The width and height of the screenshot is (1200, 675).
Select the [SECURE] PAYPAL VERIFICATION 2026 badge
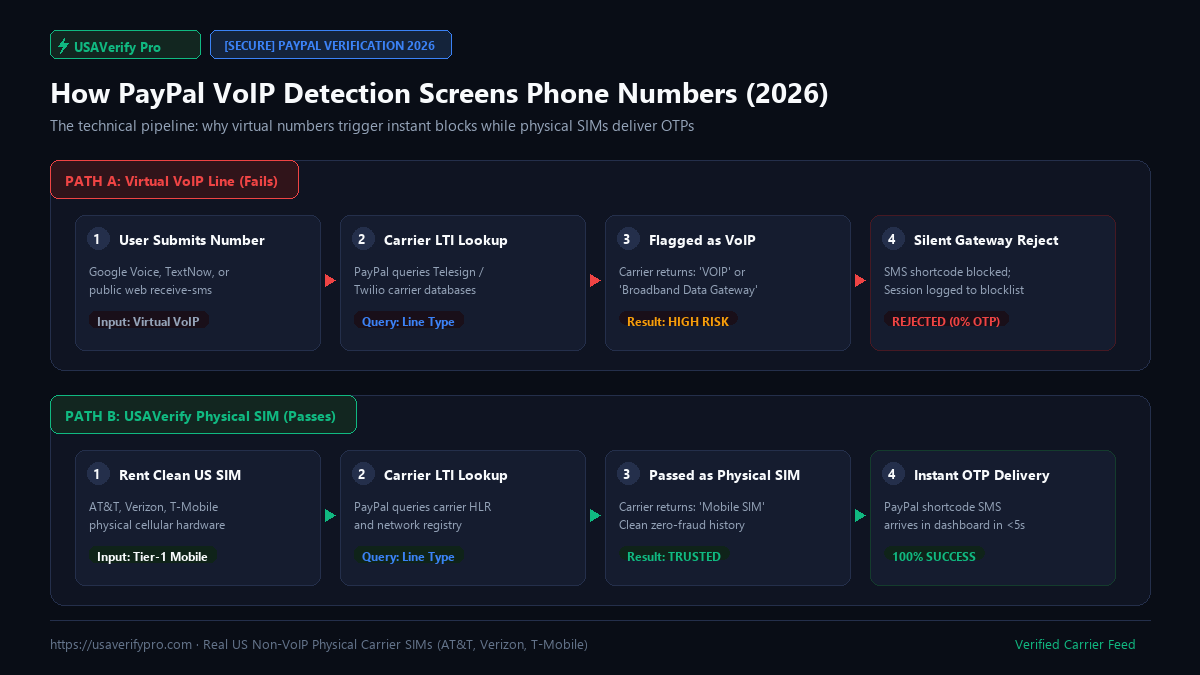point(331,45)
